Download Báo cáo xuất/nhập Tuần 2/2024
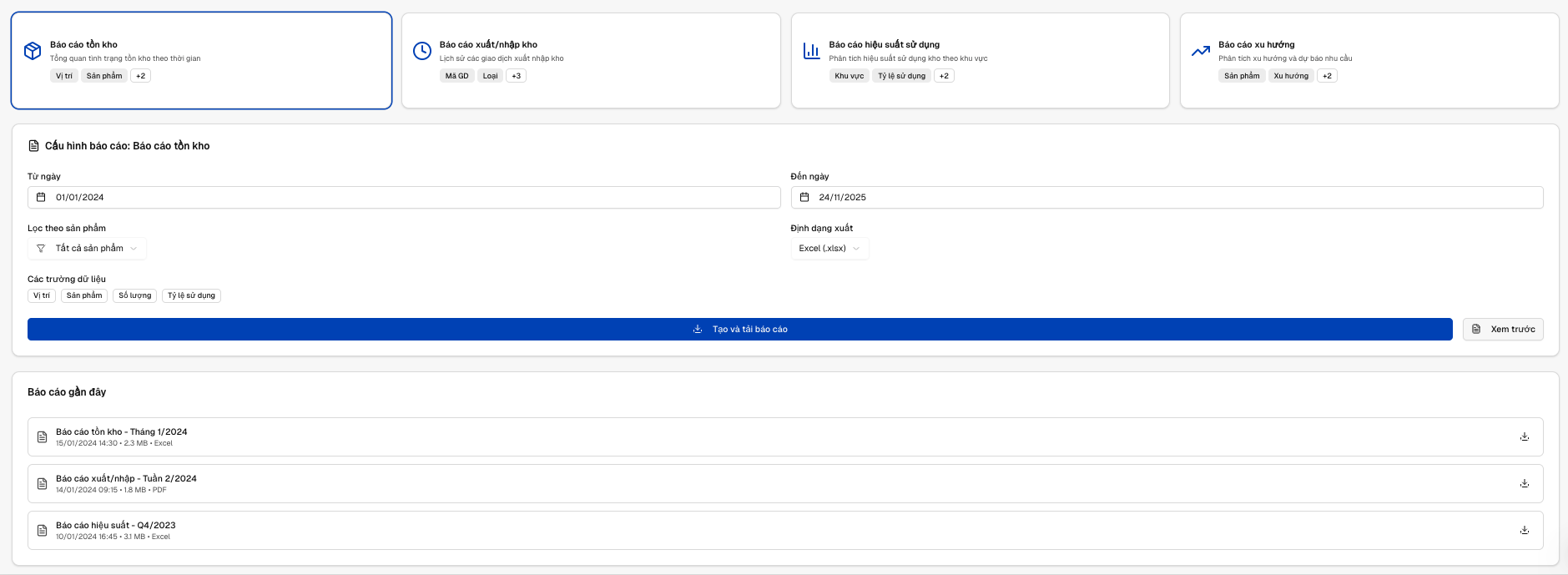This screenshot has height=575, width=1568. (1524, 483)
